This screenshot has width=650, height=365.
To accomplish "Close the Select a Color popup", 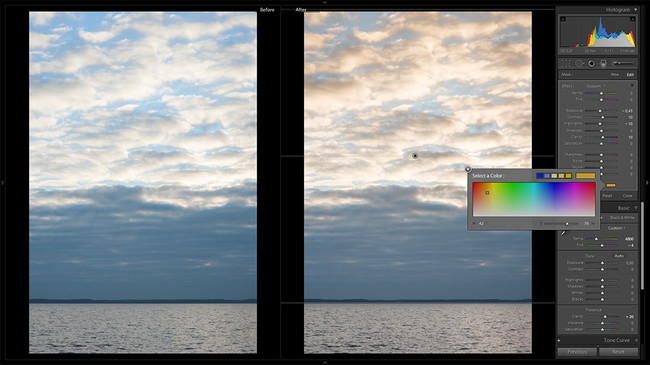I will click(x=468, y=169).
